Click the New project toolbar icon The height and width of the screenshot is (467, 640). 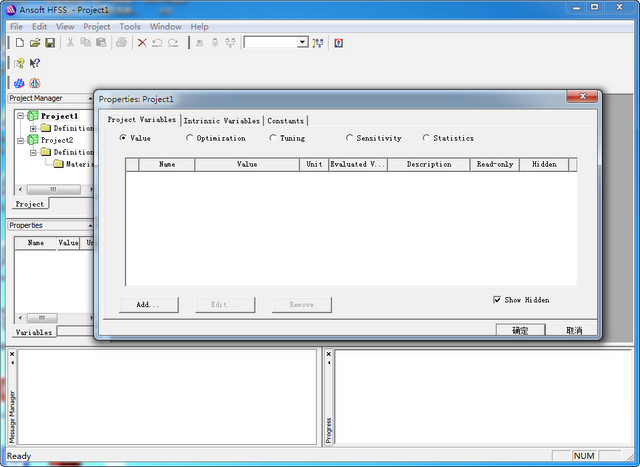[x=20, y=42]
